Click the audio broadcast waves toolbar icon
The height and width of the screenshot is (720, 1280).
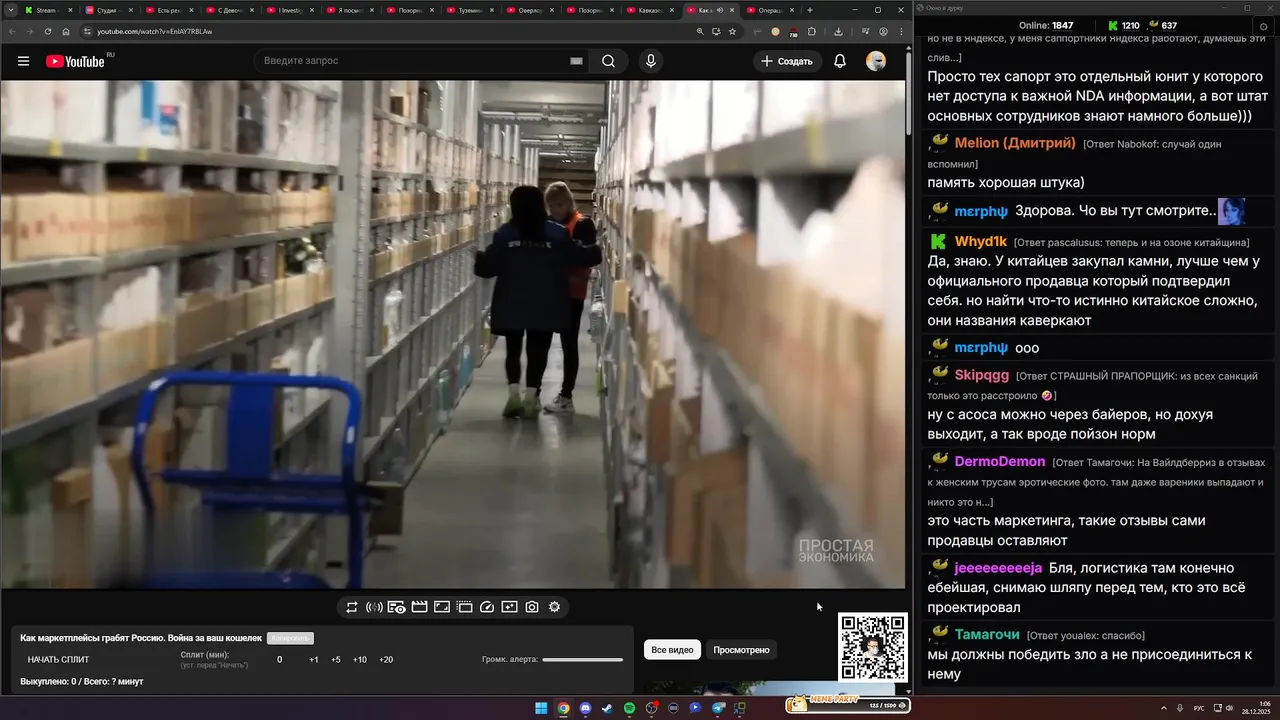pyautogui.click(x=374, y=607)
